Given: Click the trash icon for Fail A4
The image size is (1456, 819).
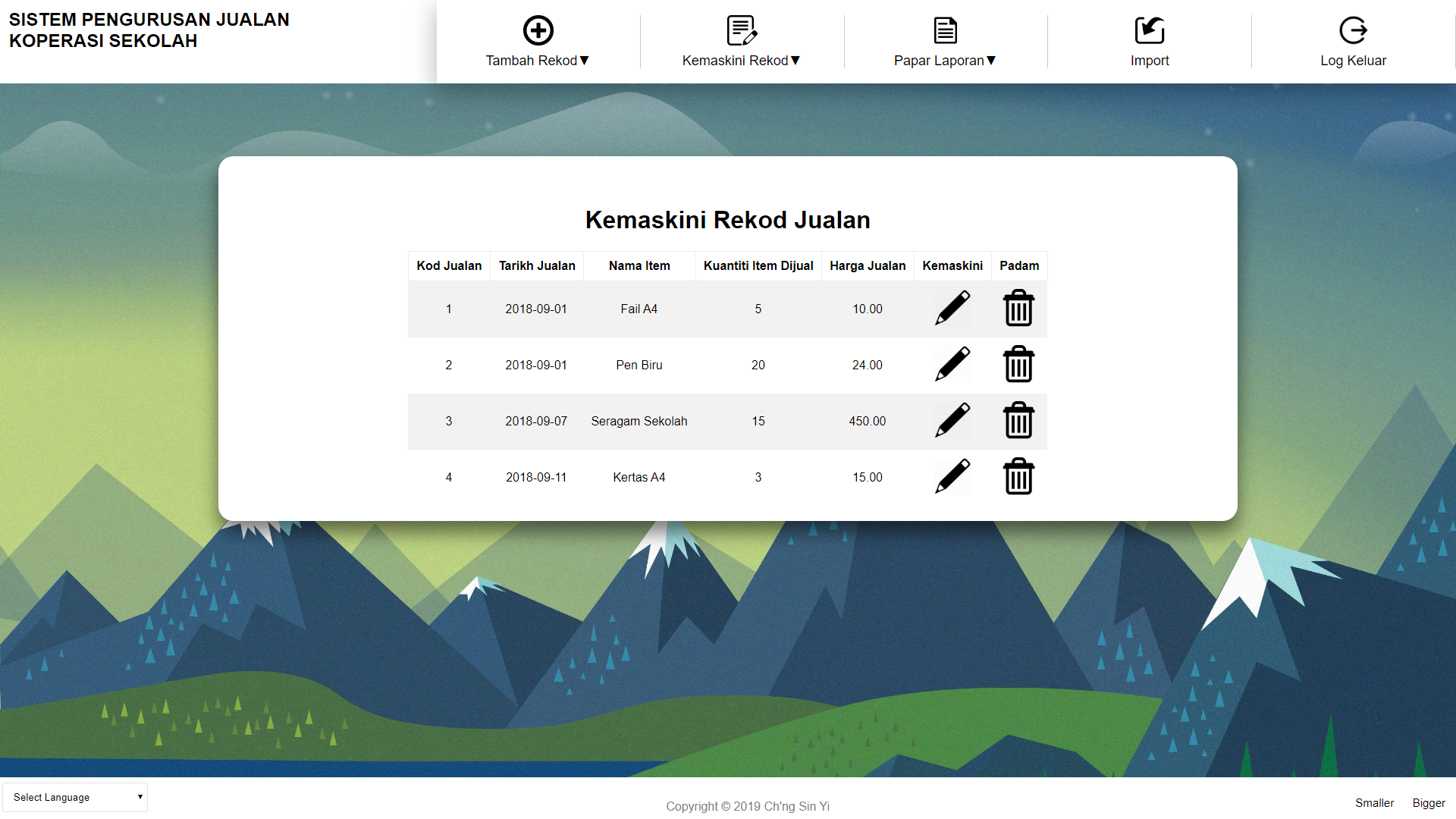Looking at the screenshot, I should [1018, 309].
